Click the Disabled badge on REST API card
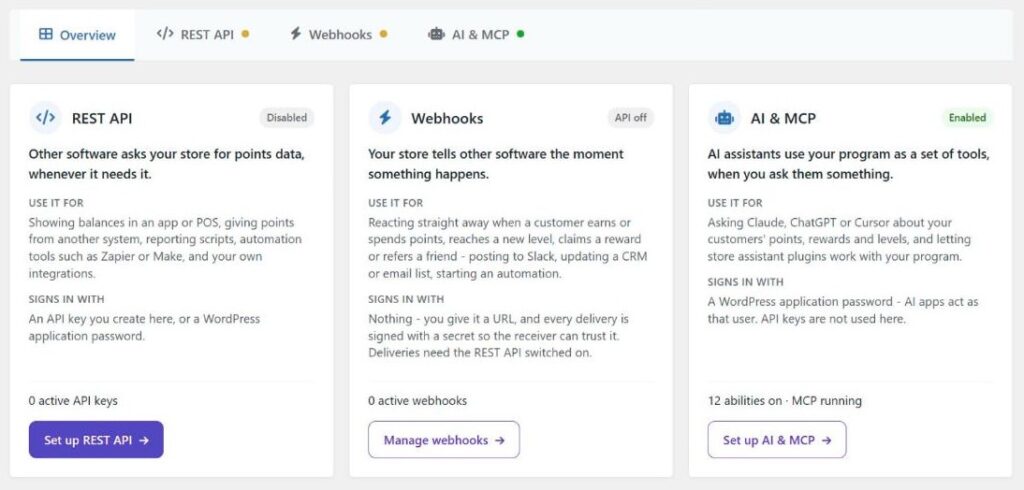The height and width of the screenshot is (490, 1024). tap(287, 118)
